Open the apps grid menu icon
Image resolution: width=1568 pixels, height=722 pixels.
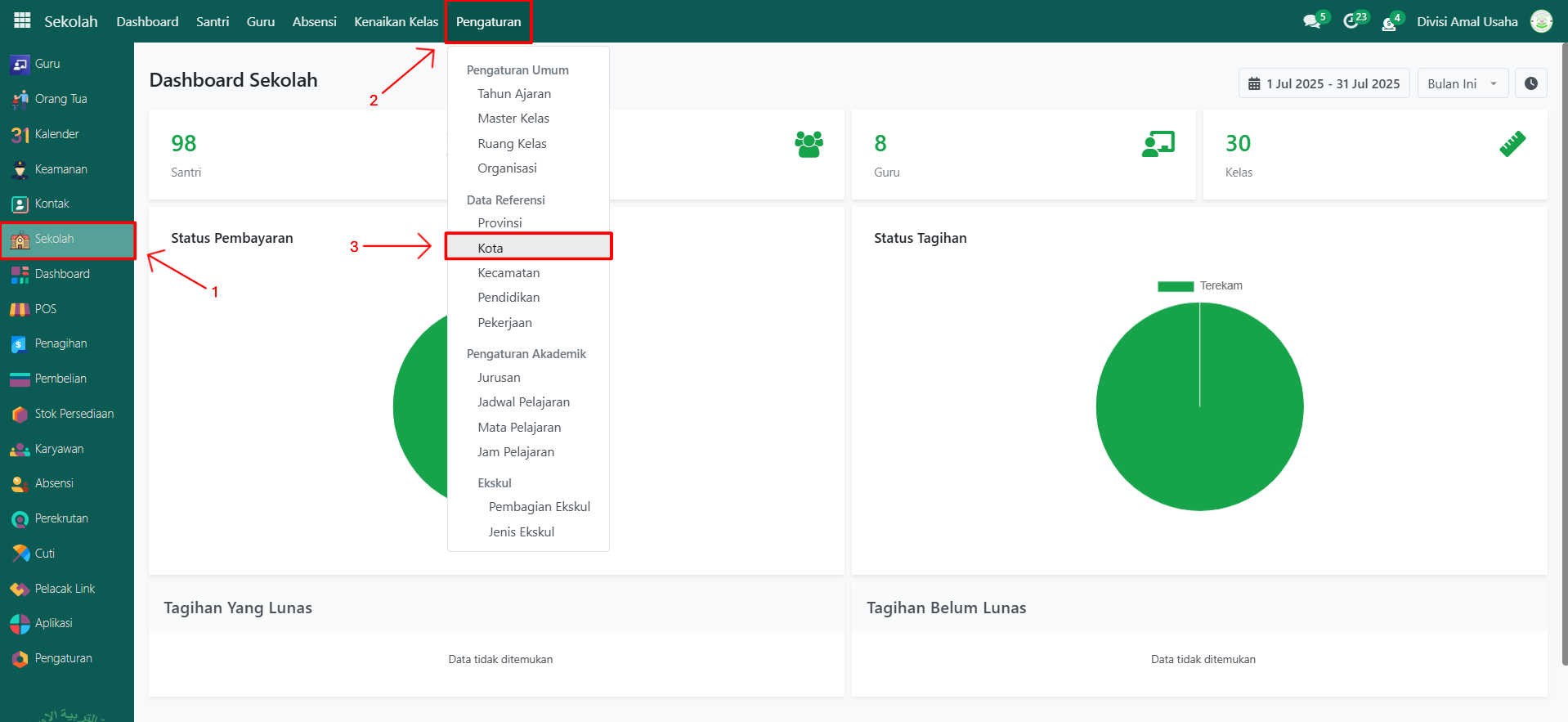click(22, 20)
